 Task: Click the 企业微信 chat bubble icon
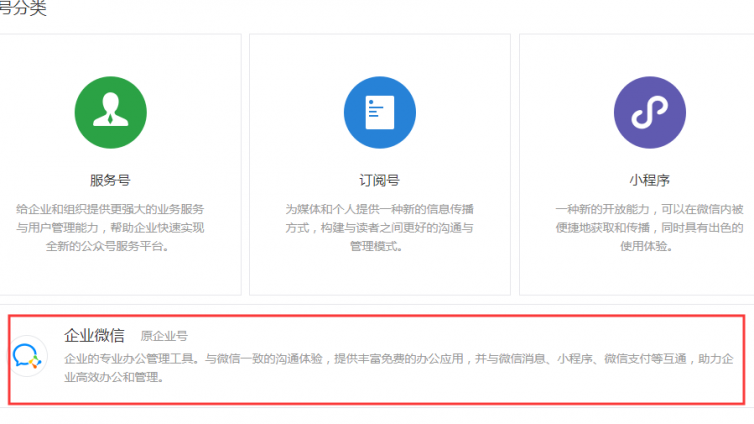click(27, 356)
